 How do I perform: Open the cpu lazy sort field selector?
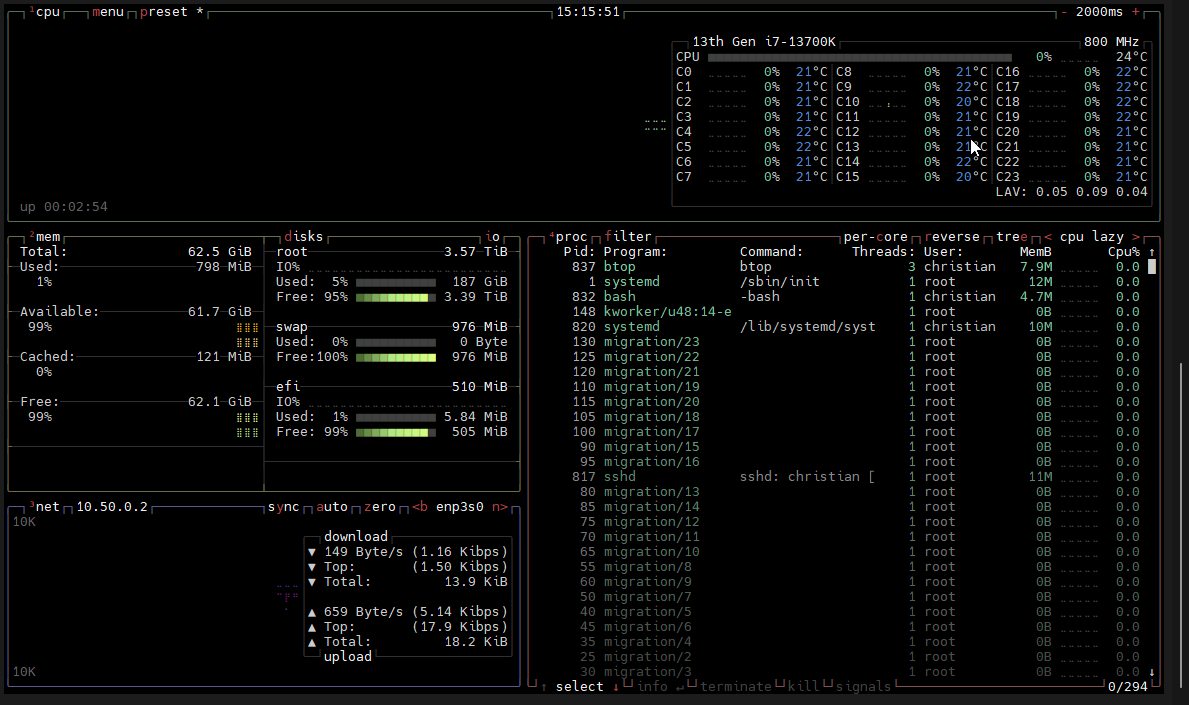pos(1092,237)
